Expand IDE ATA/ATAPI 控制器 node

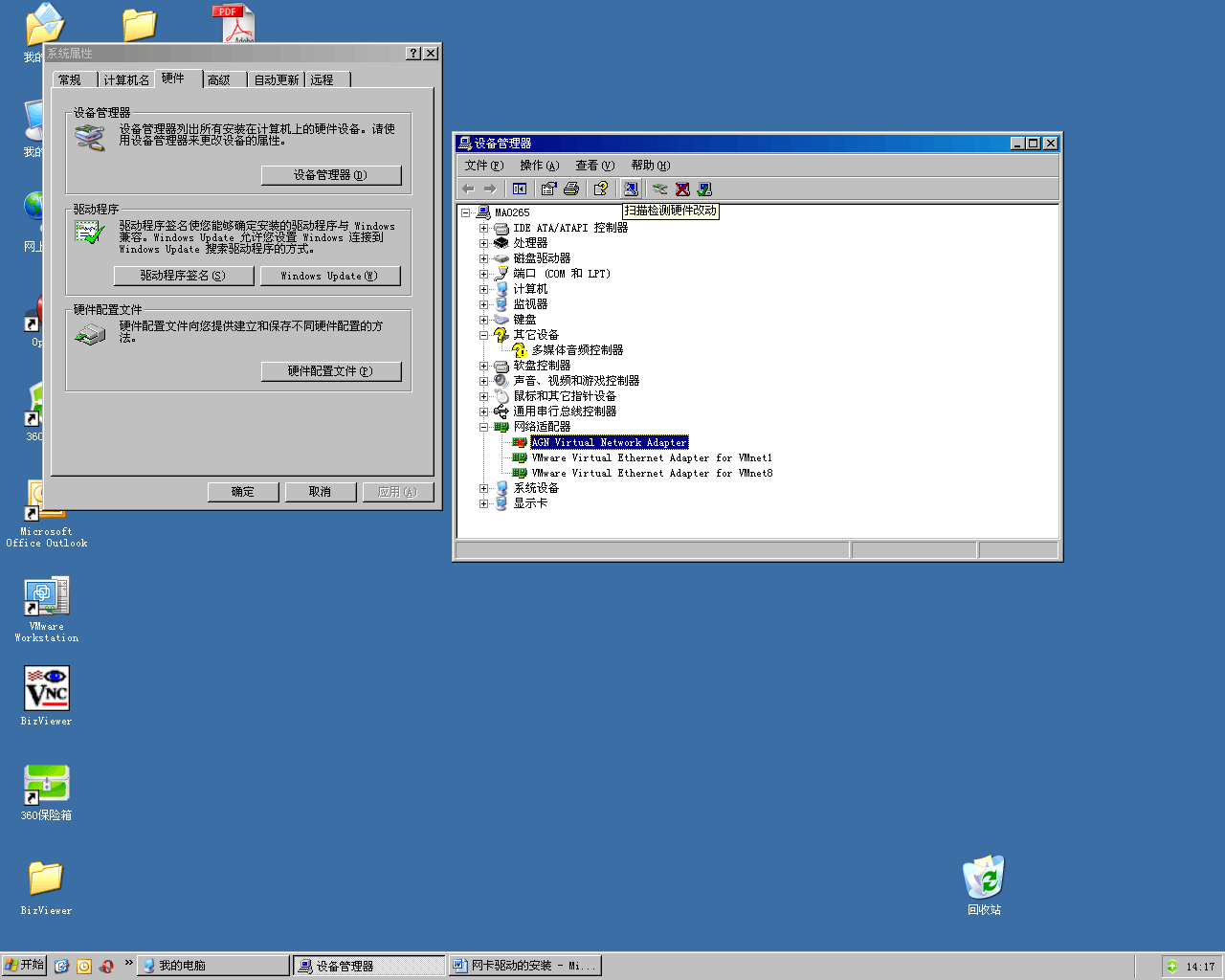tap(483, 228)
